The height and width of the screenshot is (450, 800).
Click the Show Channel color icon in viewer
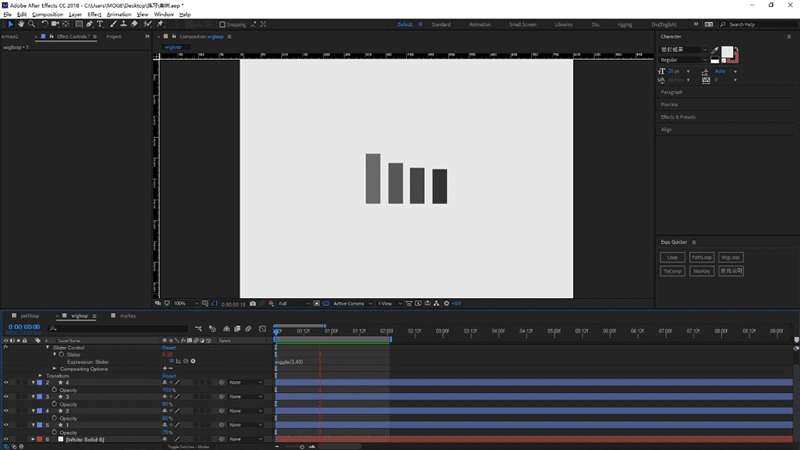click(271, 304)
